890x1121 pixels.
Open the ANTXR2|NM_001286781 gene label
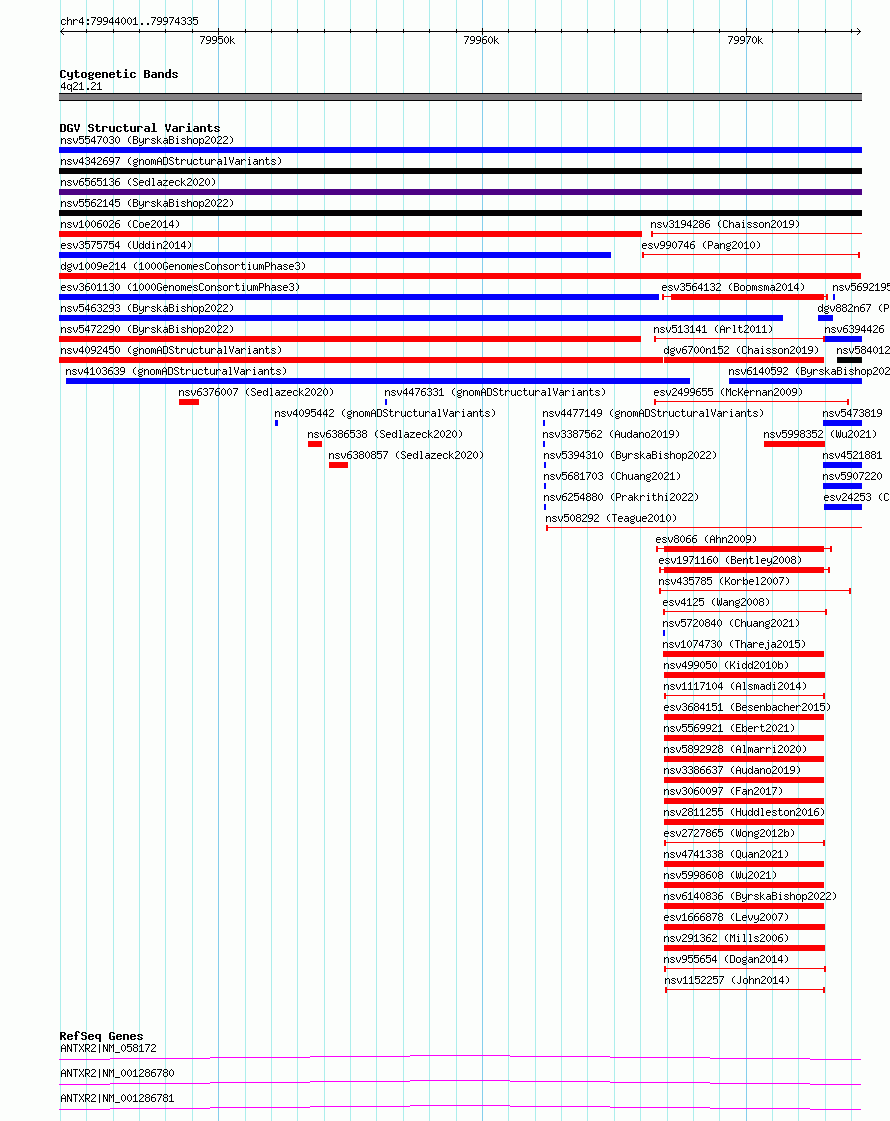(x=117, y=1098)
